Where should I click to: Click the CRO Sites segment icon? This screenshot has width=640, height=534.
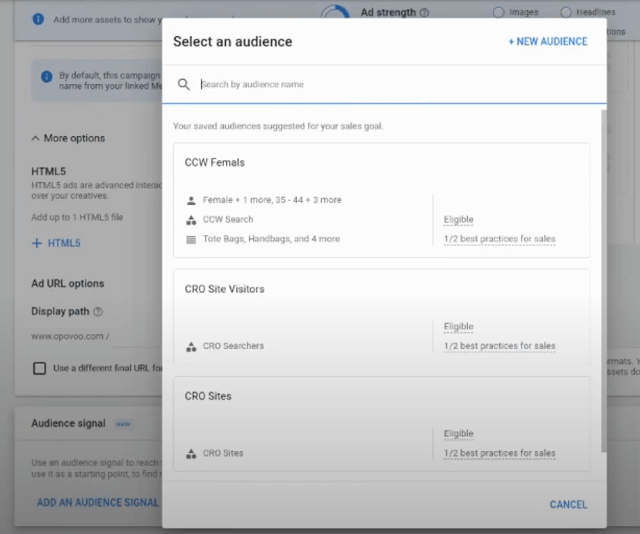tap(191, 454)
